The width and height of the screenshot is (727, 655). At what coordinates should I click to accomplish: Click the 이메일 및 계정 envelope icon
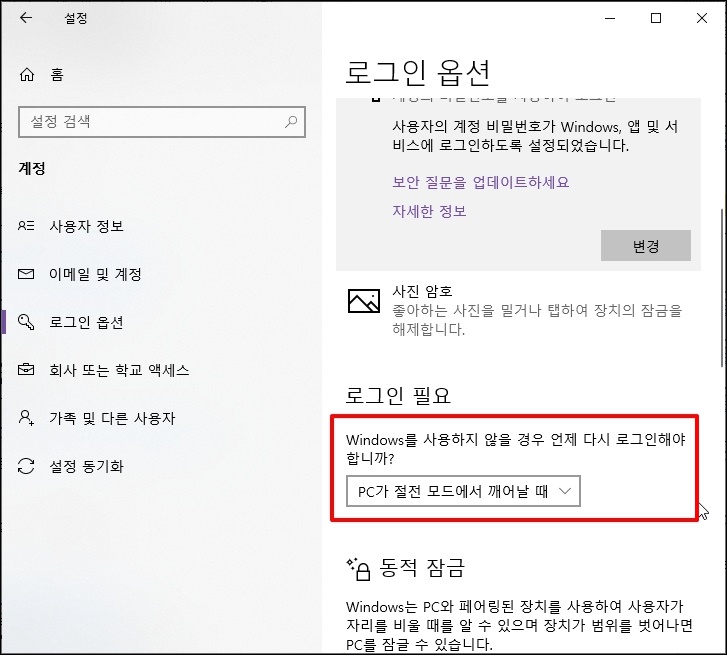click(x=26, y=274)
